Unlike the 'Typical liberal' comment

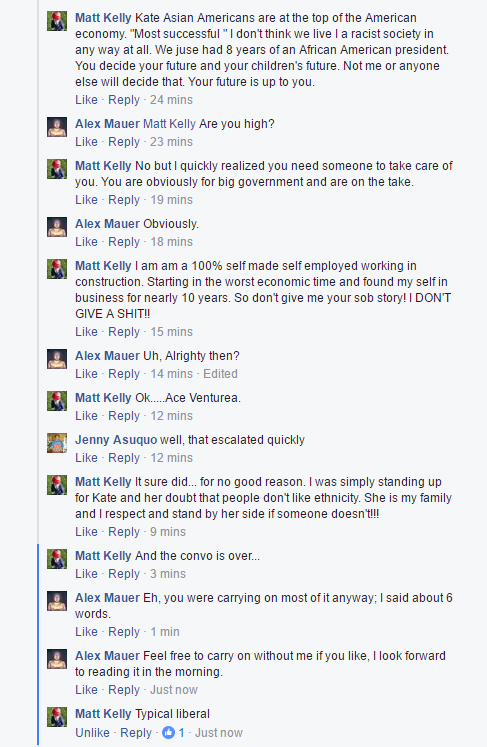click(92, 733)
